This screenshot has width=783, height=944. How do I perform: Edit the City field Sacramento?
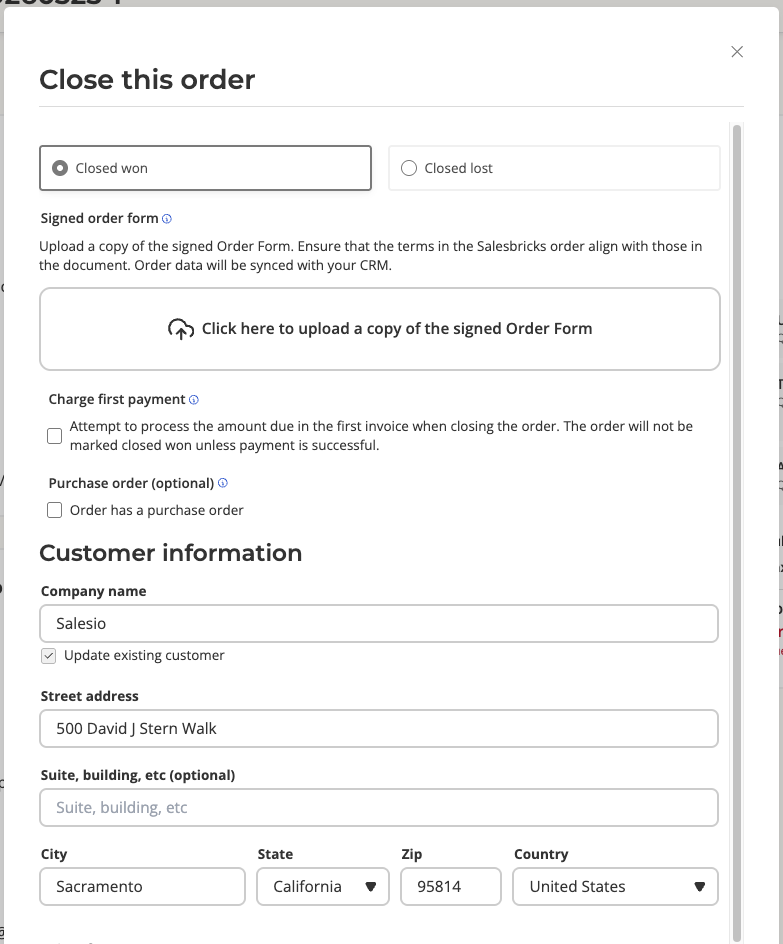[143, 886]
